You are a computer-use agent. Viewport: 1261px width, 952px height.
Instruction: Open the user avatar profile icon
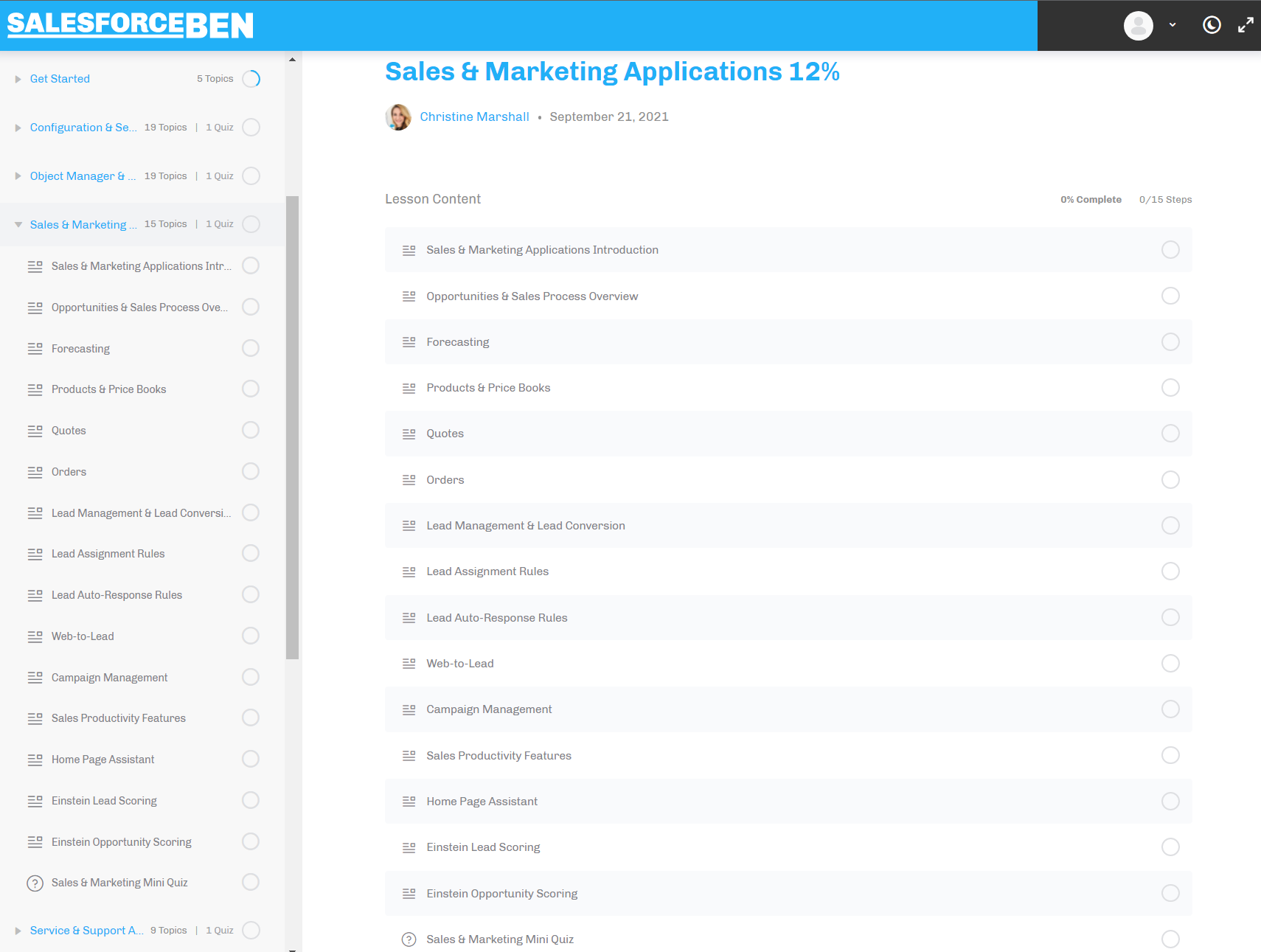point(1138,26)
